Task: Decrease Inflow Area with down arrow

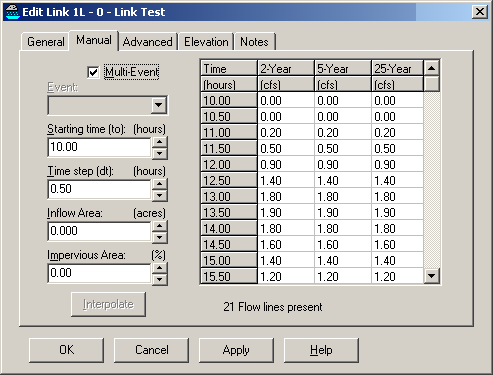Action: click(160, 237)
